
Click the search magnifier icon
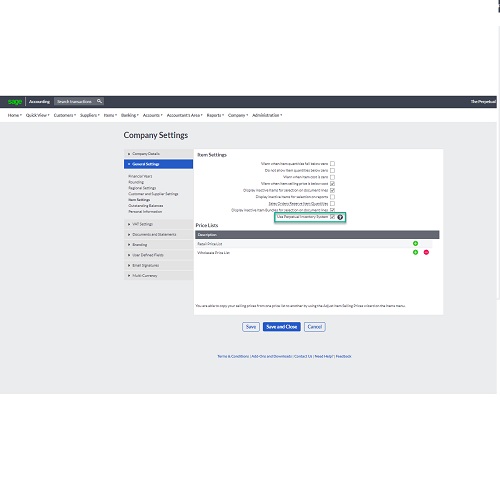[x=99, y=101]
